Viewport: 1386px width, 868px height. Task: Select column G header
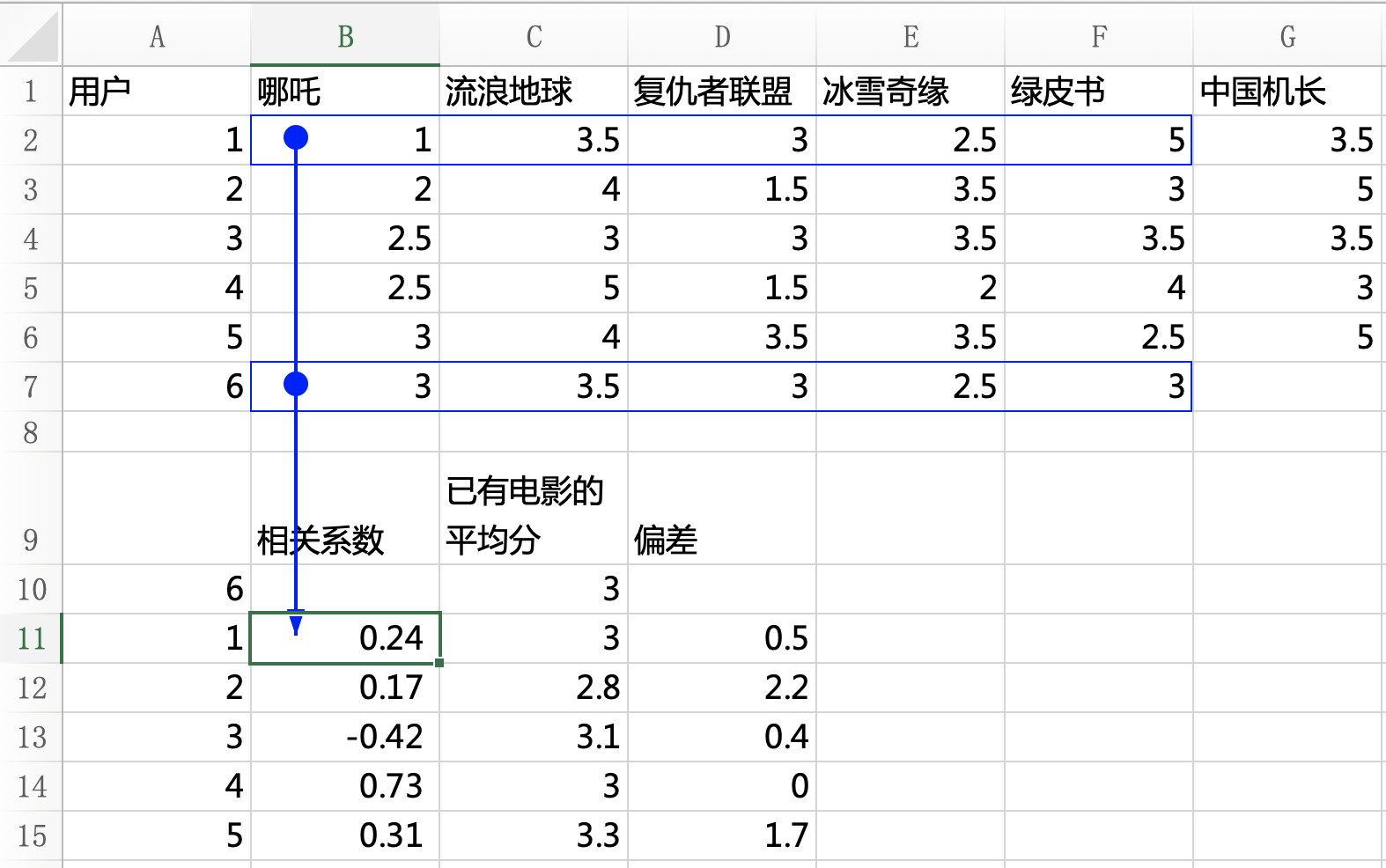pyautogui.click(x=1287, y=35)
